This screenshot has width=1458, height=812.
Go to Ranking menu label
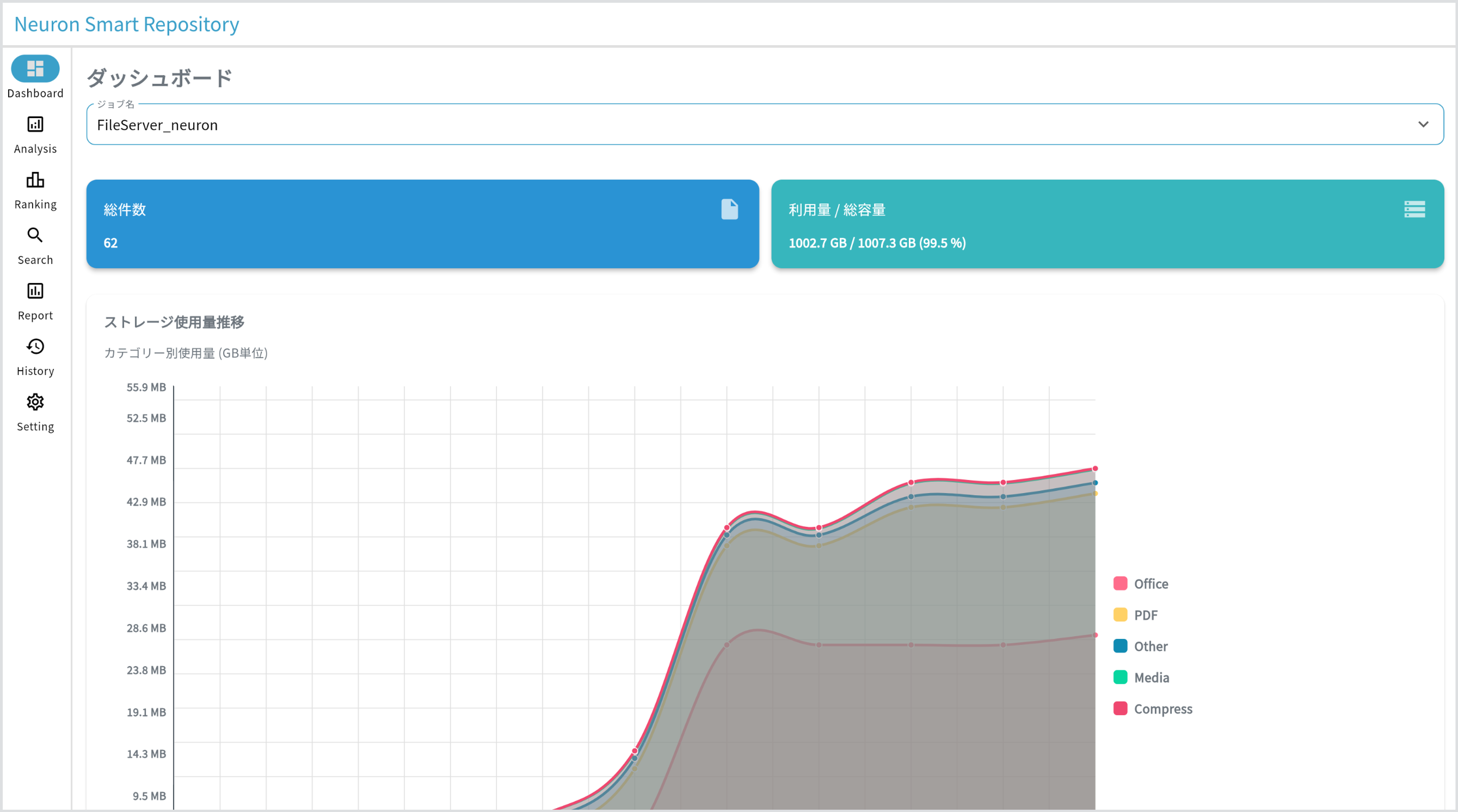35,204
